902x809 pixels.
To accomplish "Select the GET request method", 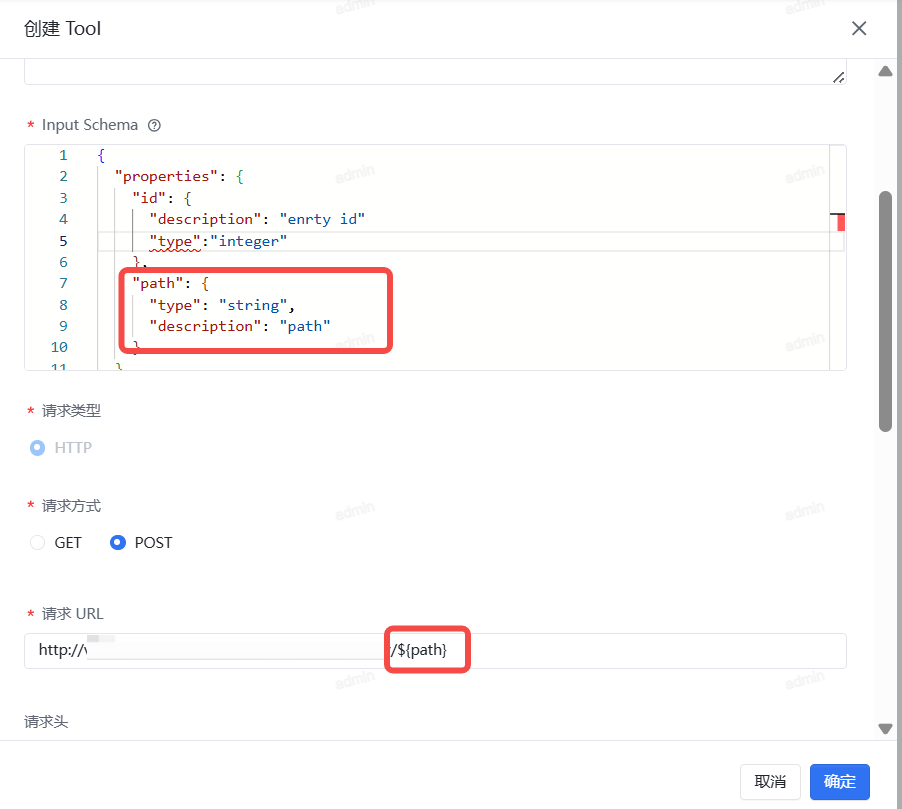I will point(38,543).
